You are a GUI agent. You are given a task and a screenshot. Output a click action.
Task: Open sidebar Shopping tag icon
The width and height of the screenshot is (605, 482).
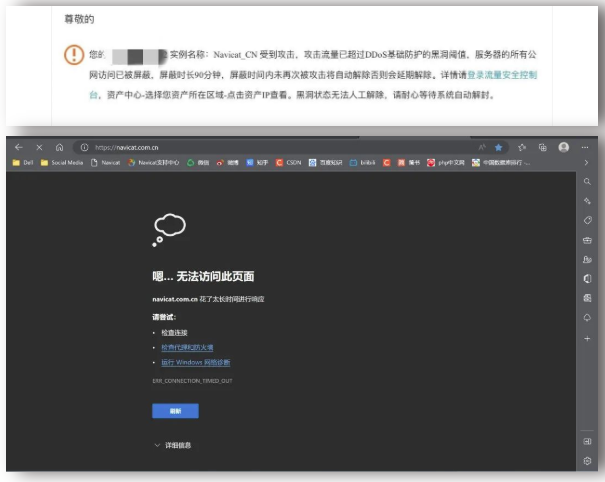[587, 220]
